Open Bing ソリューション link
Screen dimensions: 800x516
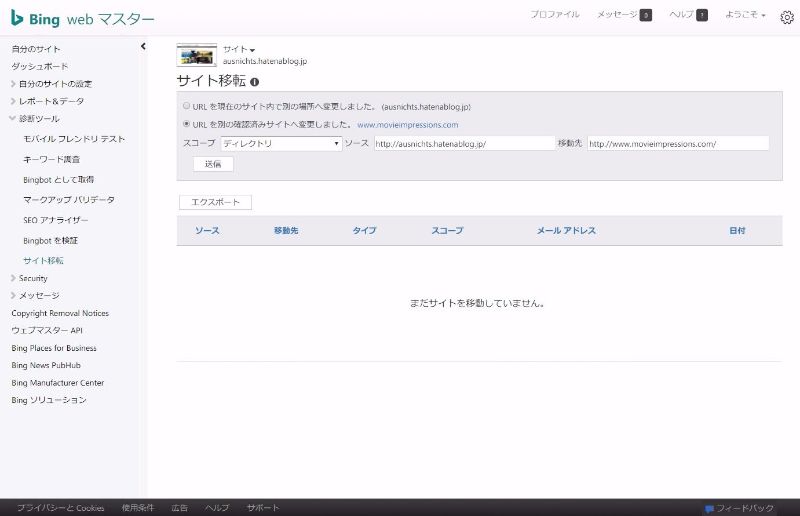[x=49, y=400]
